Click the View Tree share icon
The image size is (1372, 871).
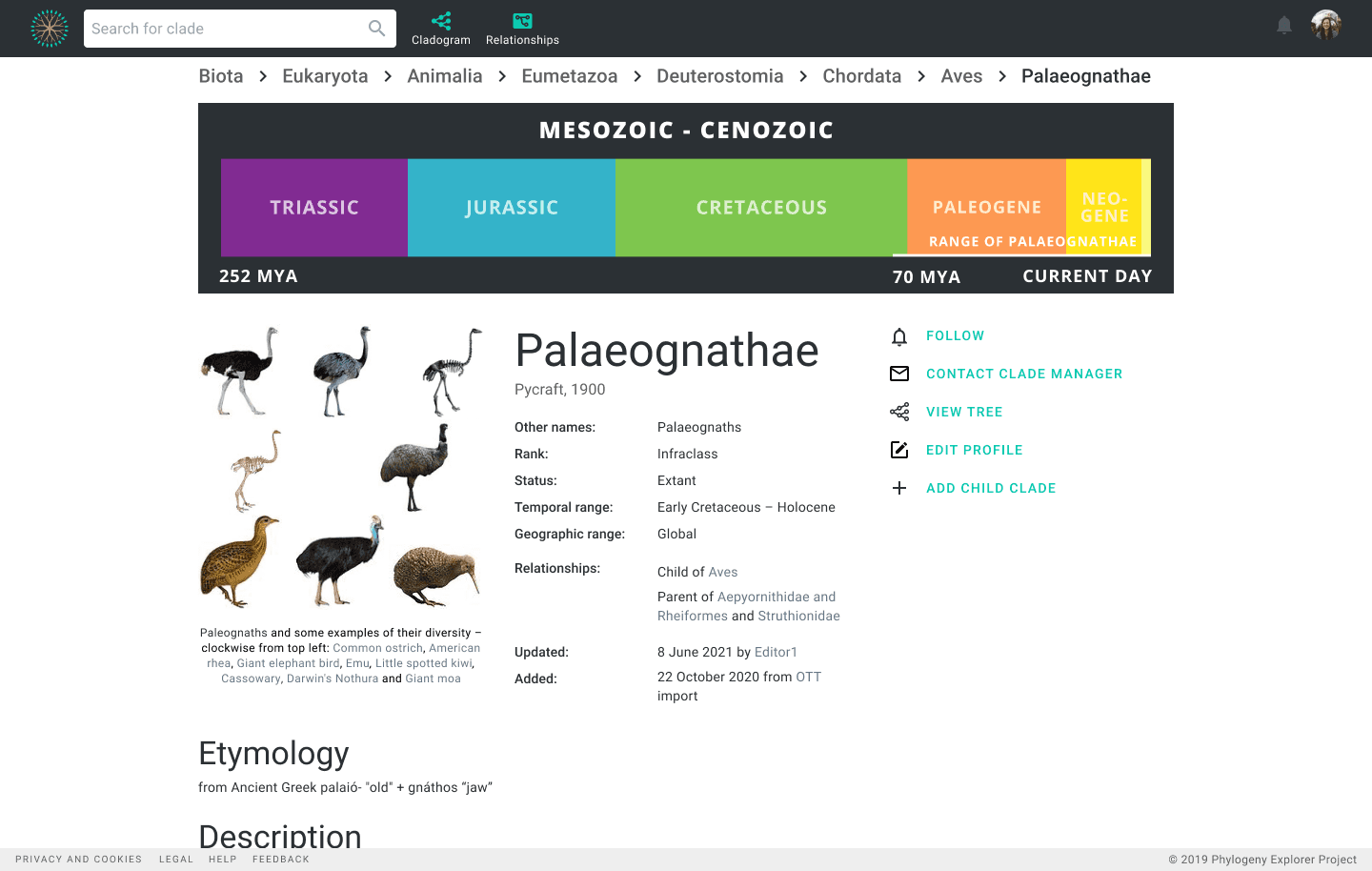click(x=899, y=412)
